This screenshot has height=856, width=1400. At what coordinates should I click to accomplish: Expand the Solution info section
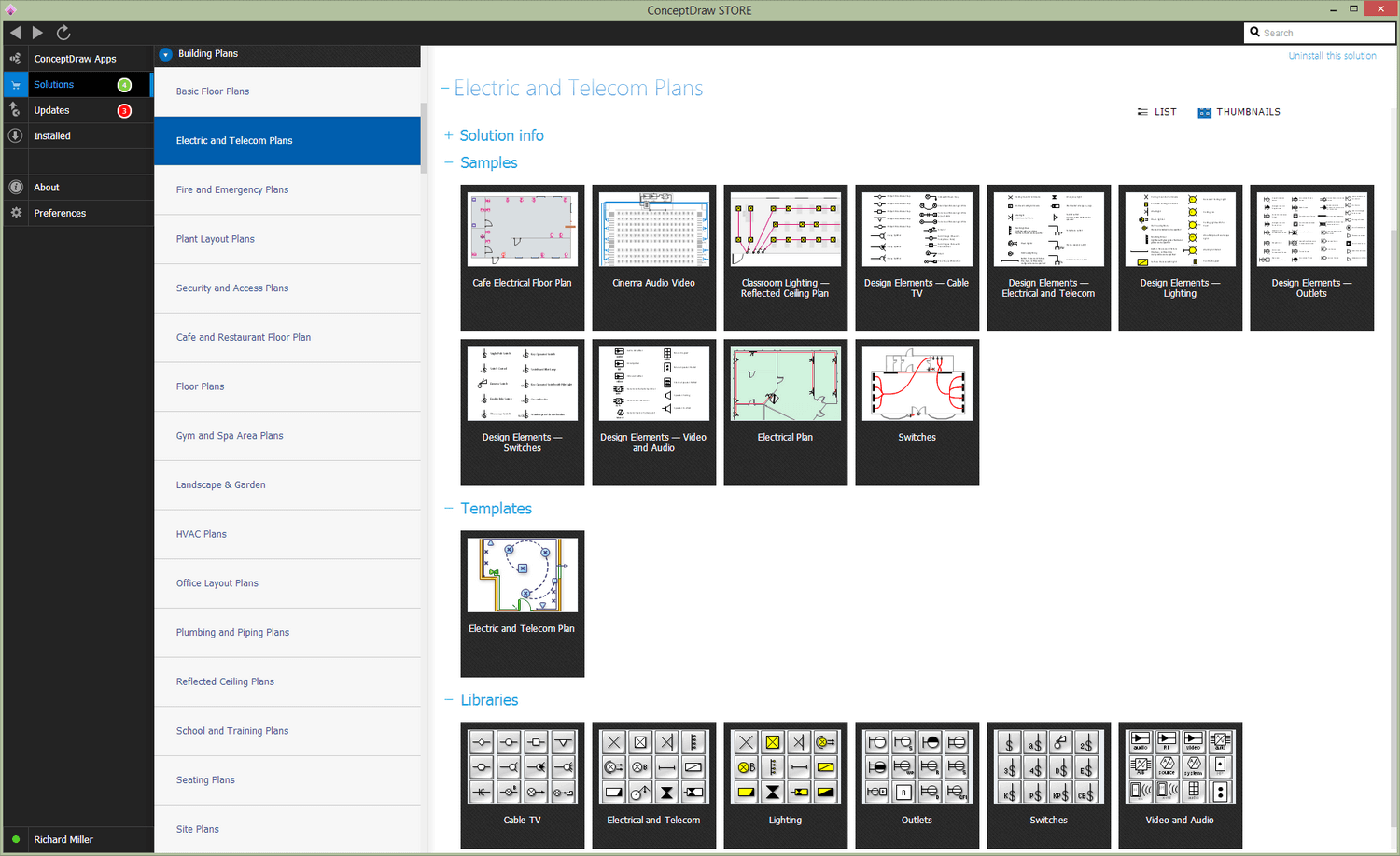click(448, 135)
